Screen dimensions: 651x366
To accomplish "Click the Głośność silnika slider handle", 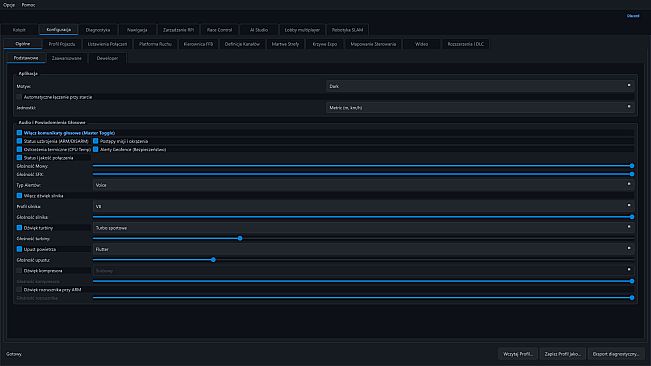I will click(x=631, y=217).
